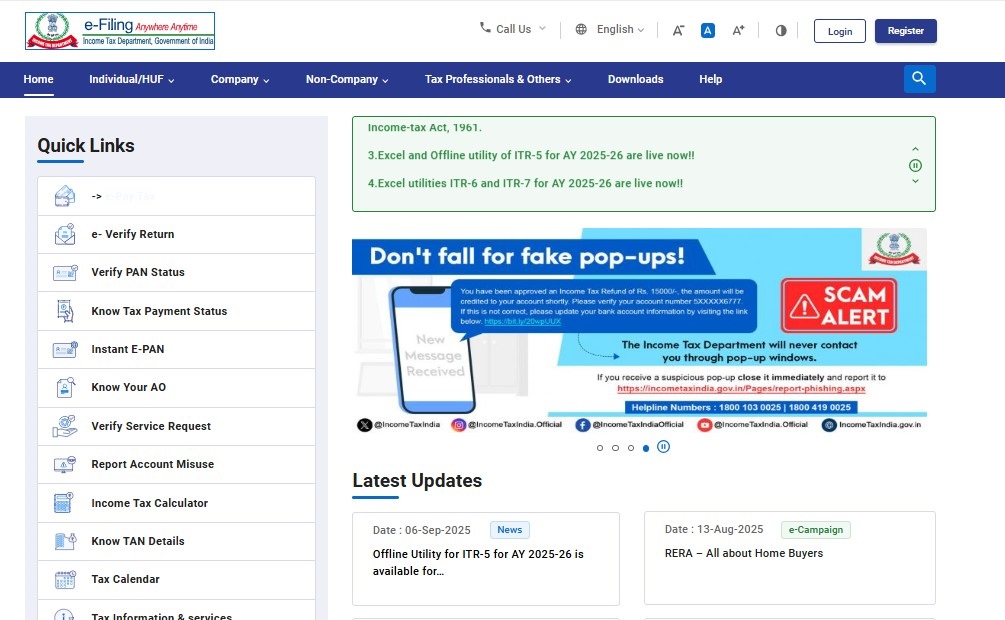Image resolution: width=1005 pixels, height=620 pixels.
Task: Open the Help menu item
Action: (x=710, y=80)
